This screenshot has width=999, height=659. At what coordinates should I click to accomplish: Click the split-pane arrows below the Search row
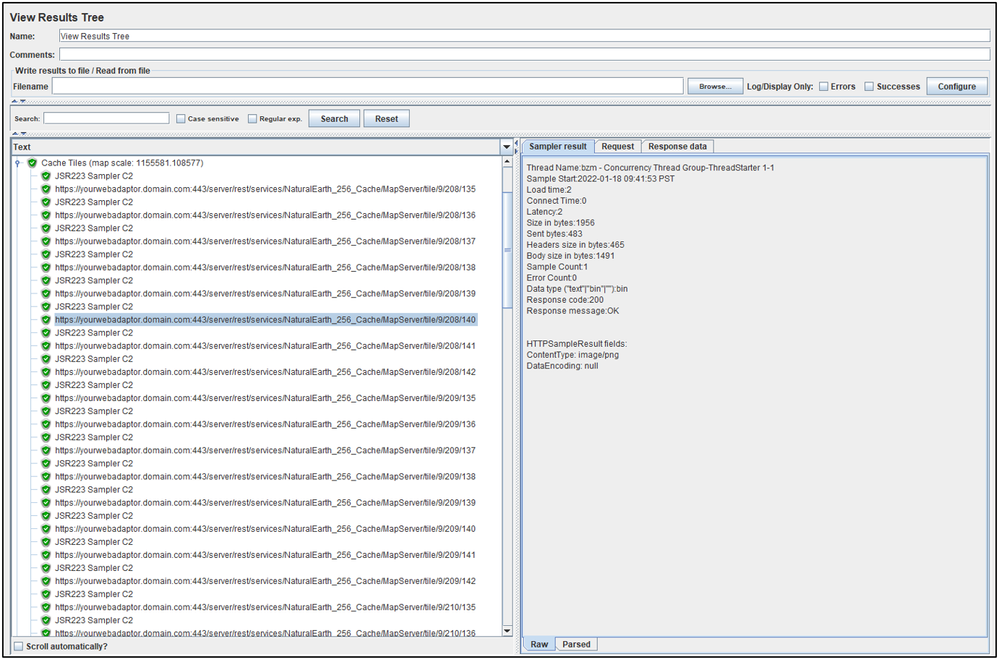coord(18,134)
